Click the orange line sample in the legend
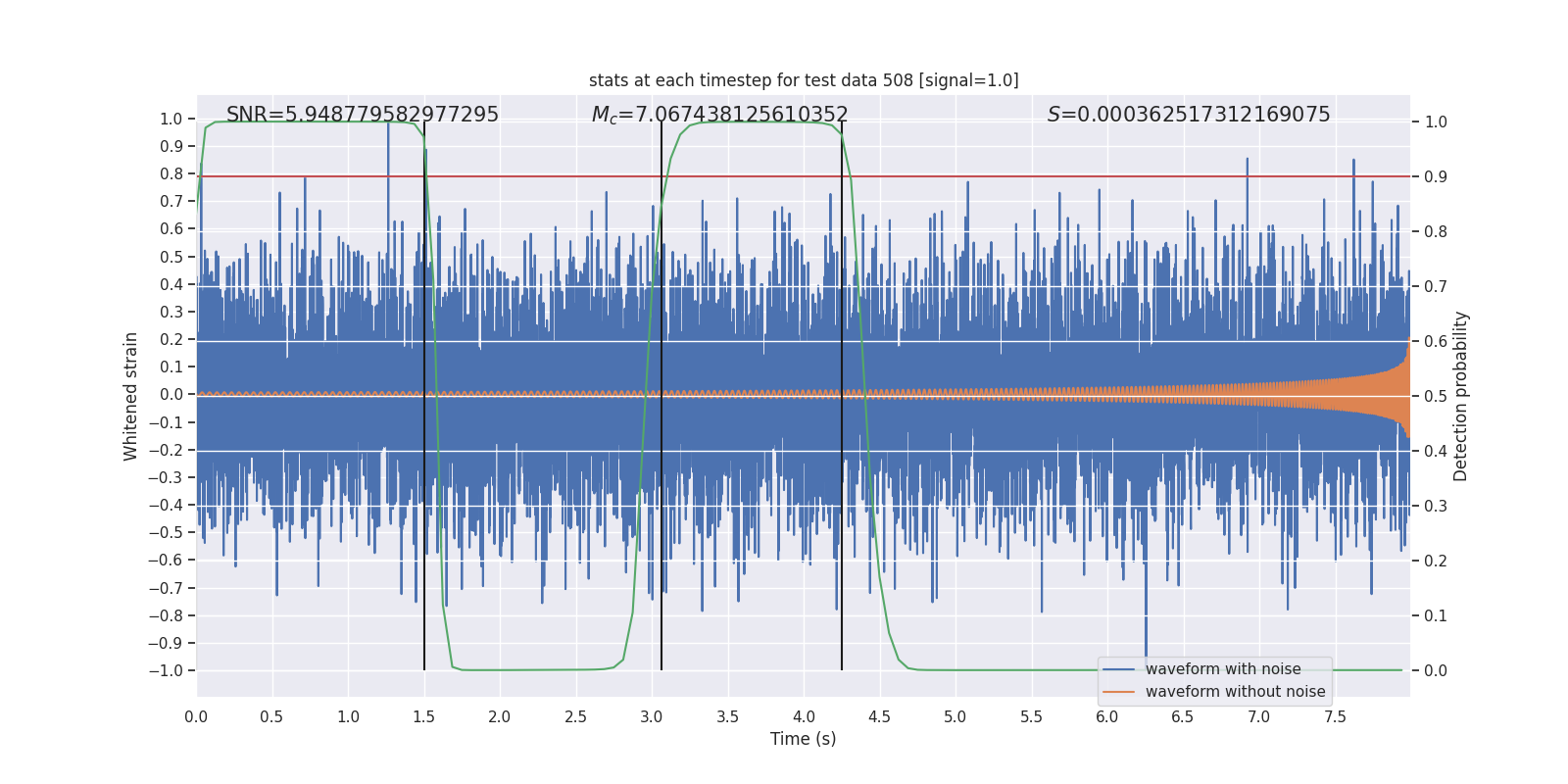The height and width of the screenshot is (784, 1568). [x=1118, y=692]
